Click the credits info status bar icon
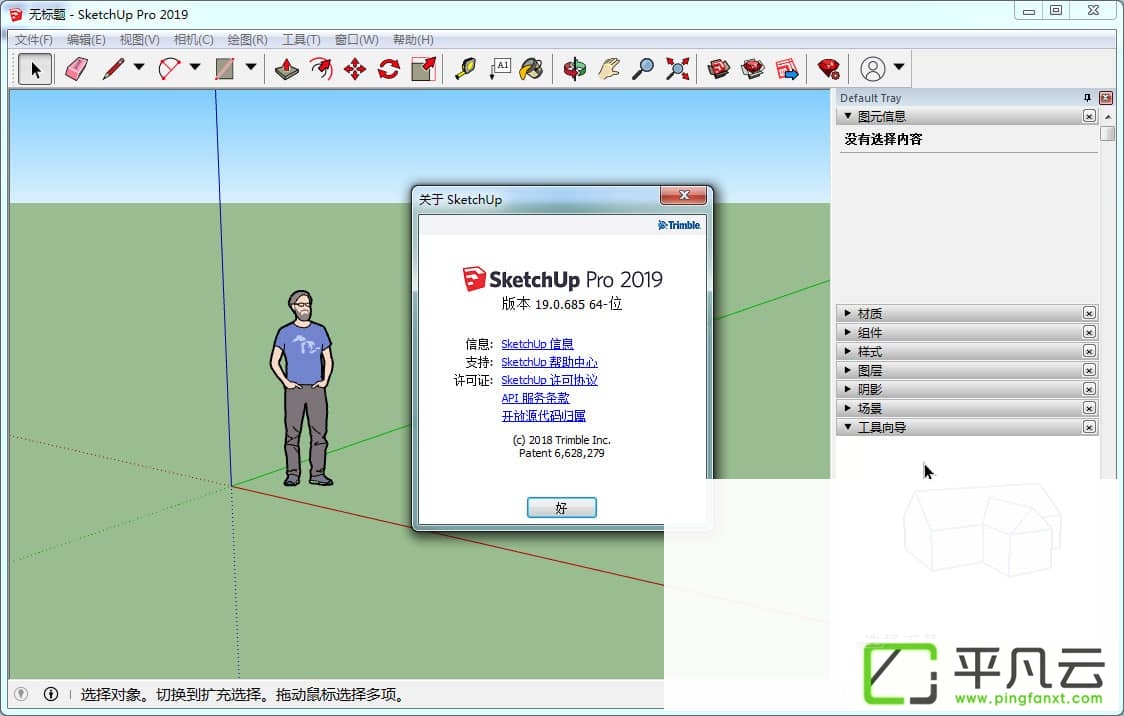This screenshot has width=1124, height=716. click(51, 694)
